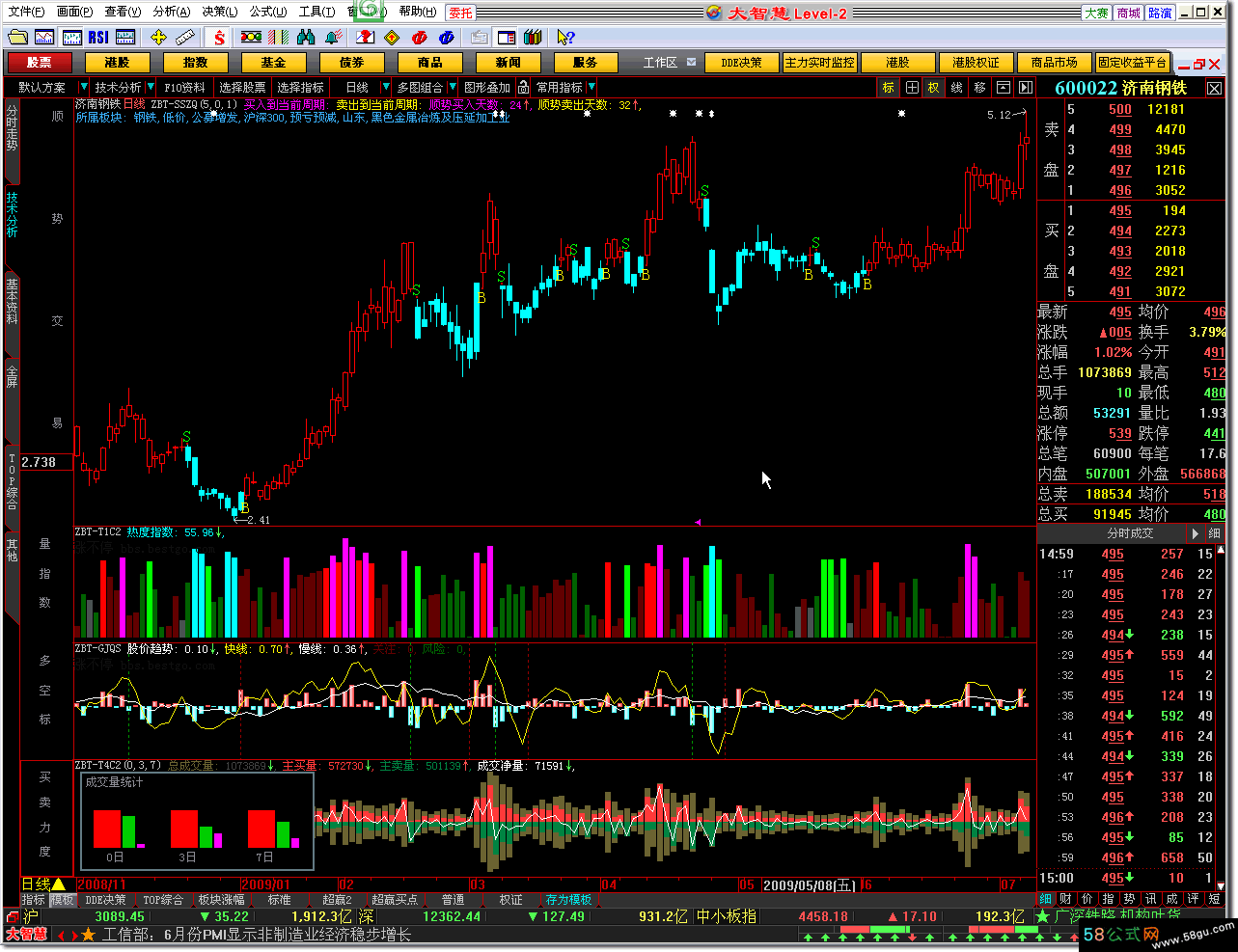Click the 日线 up triangle at bottom left
The height and width of the screenshot is (952, 1238).
click(59, 884)
